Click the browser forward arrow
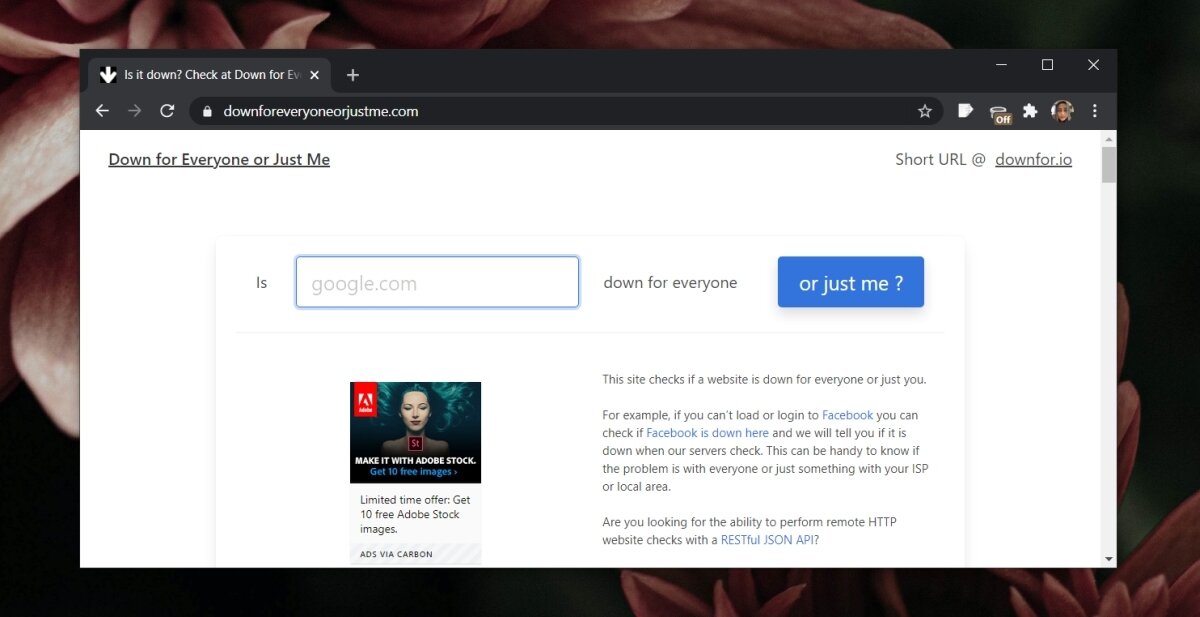The image size is (1200, 617). point(135,111)
